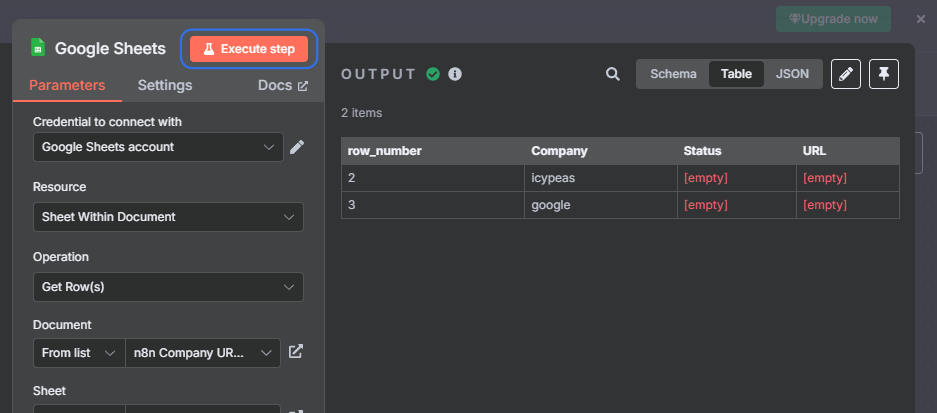Image resolution: width=937 pixels, height=413 pixels.
Task: Click the empty Status cell for google
Action: tap(737, 205)
